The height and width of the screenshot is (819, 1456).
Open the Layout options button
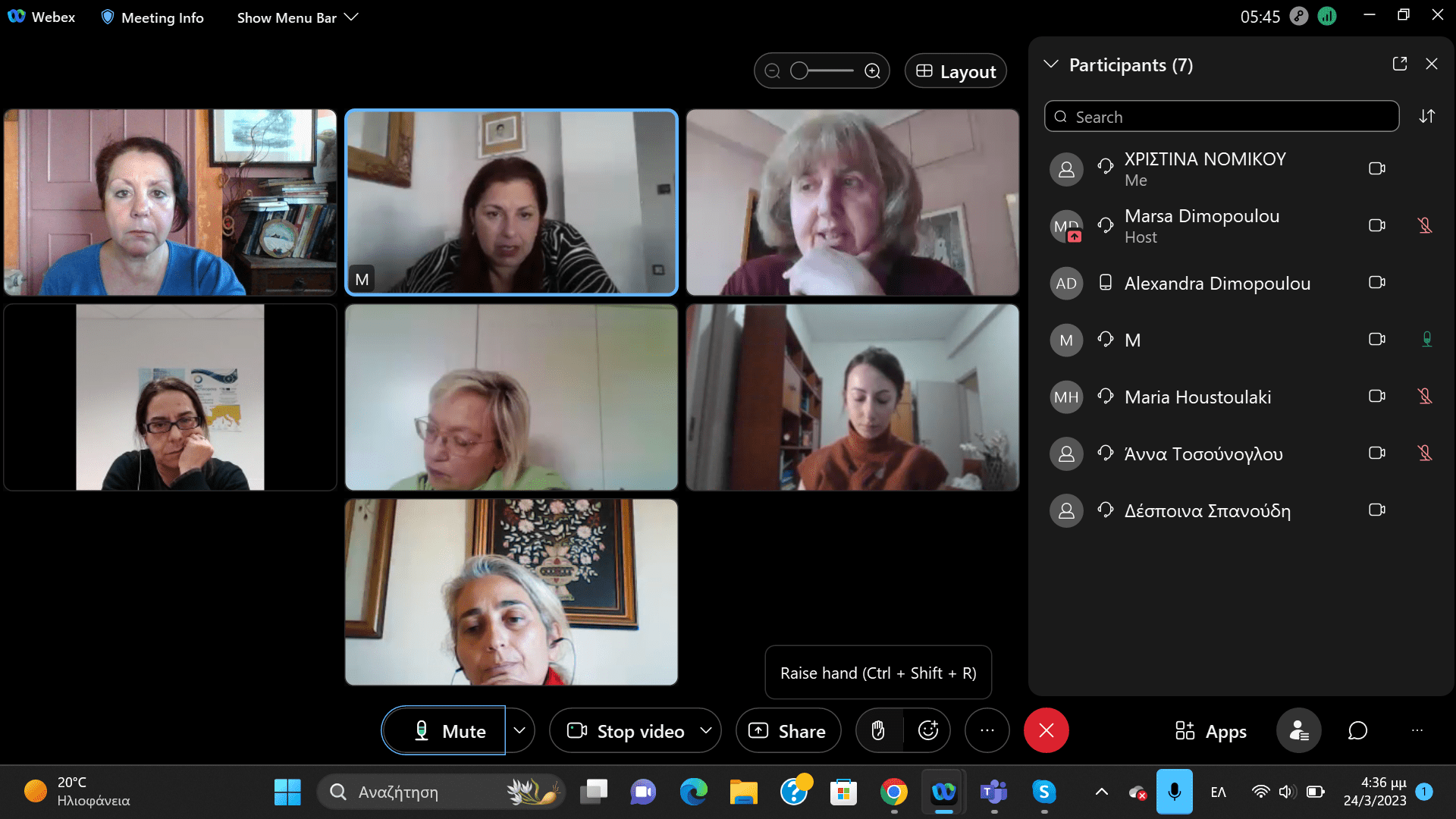(955, 71)
